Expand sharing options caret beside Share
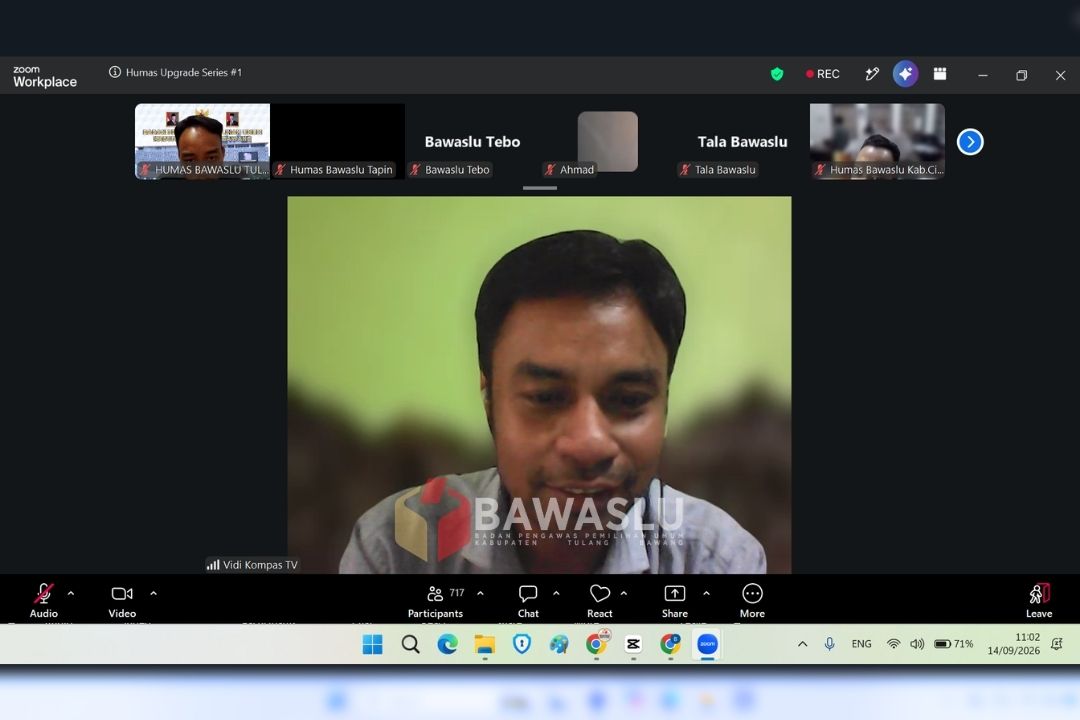The height and width of the screenshot is (720, 1080). click(x=706, y=593)
